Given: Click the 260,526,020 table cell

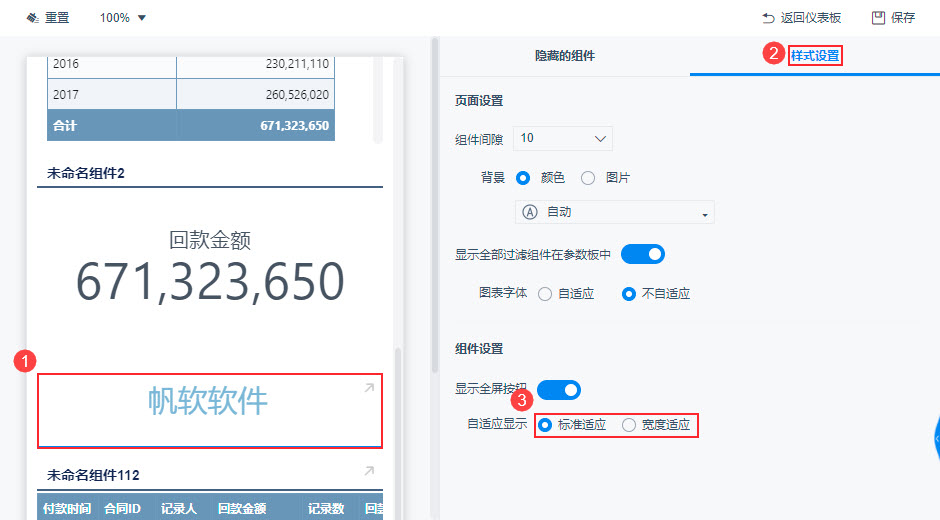Looking at the screenshot, I should coord(255,94).
